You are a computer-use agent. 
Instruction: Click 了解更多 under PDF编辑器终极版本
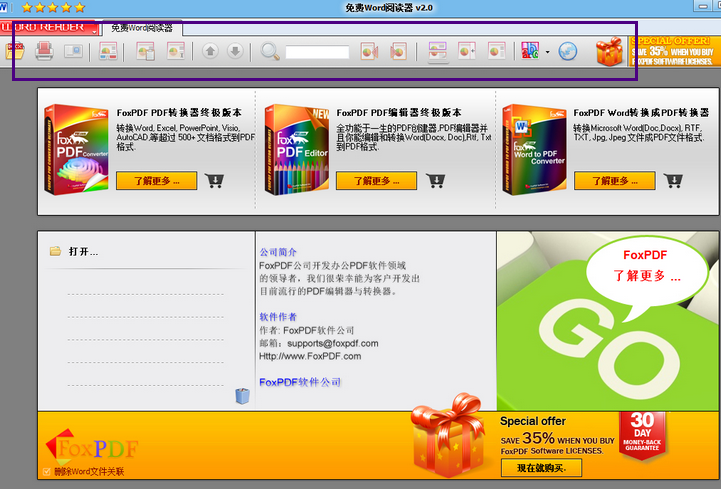pyautogui.click(x=377, y=181)
